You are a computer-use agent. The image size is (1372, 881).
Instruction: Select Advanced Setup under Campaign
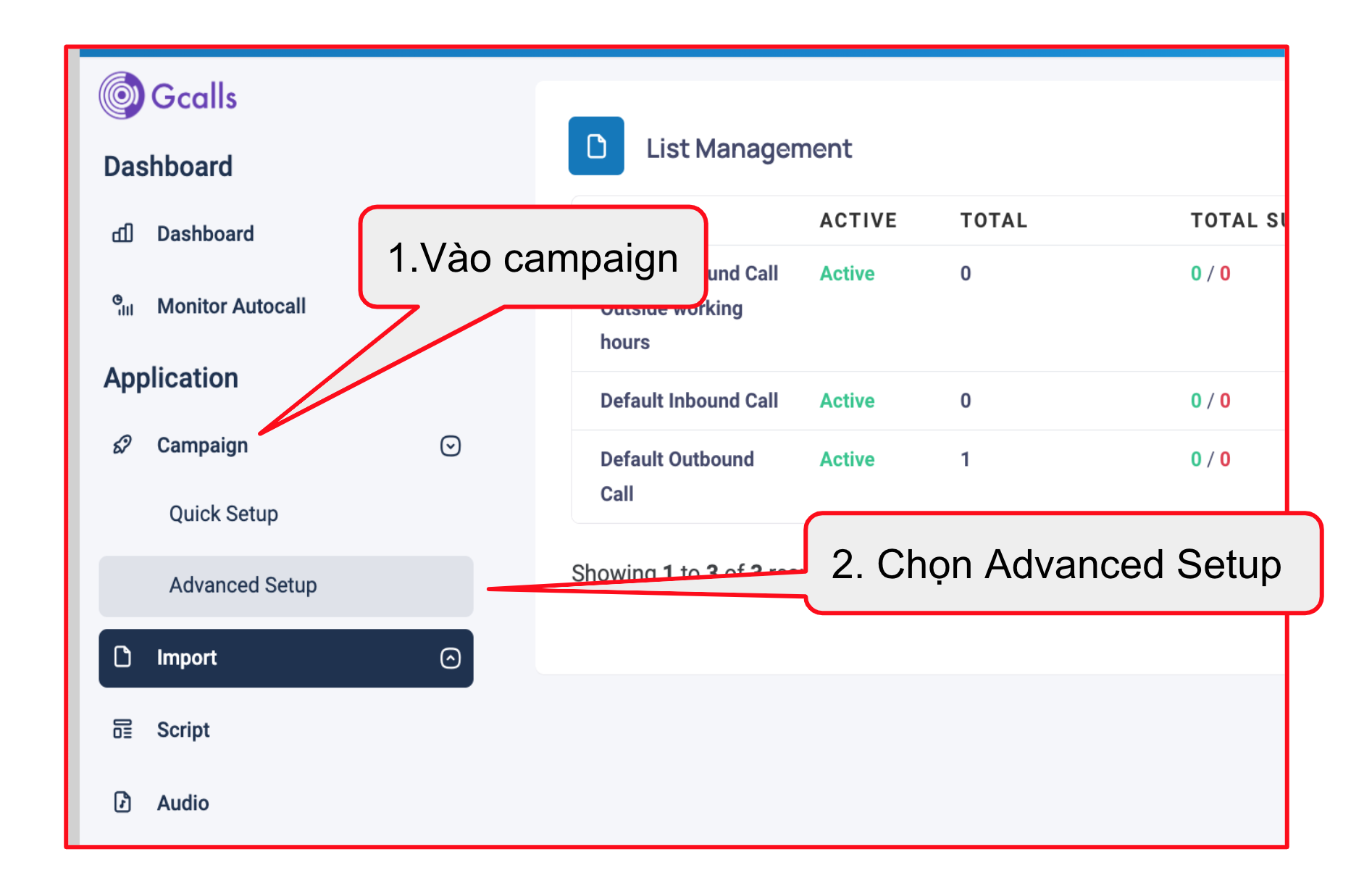coord(243,585)
